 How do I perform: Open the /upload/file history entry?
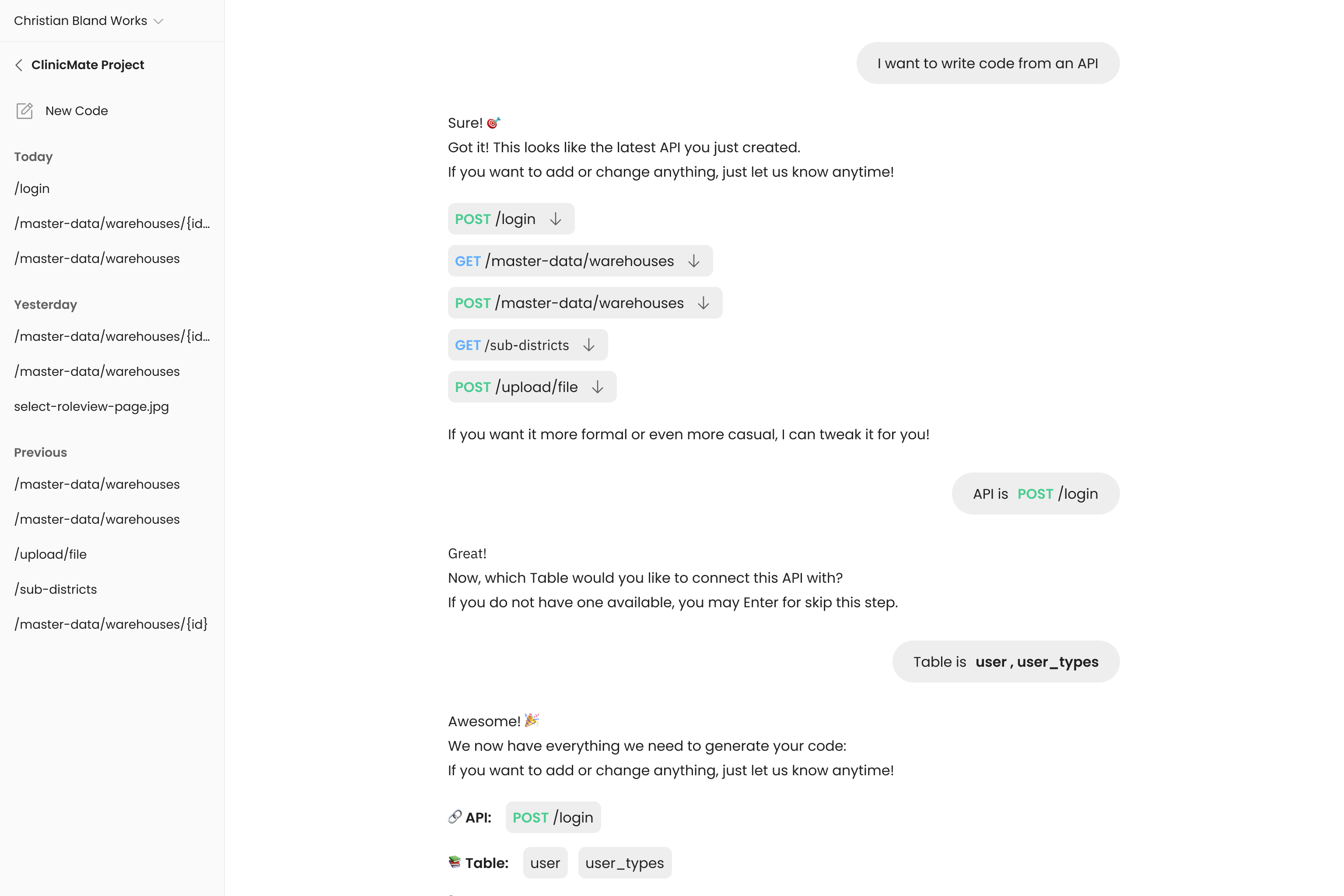[x=50, y=554]
